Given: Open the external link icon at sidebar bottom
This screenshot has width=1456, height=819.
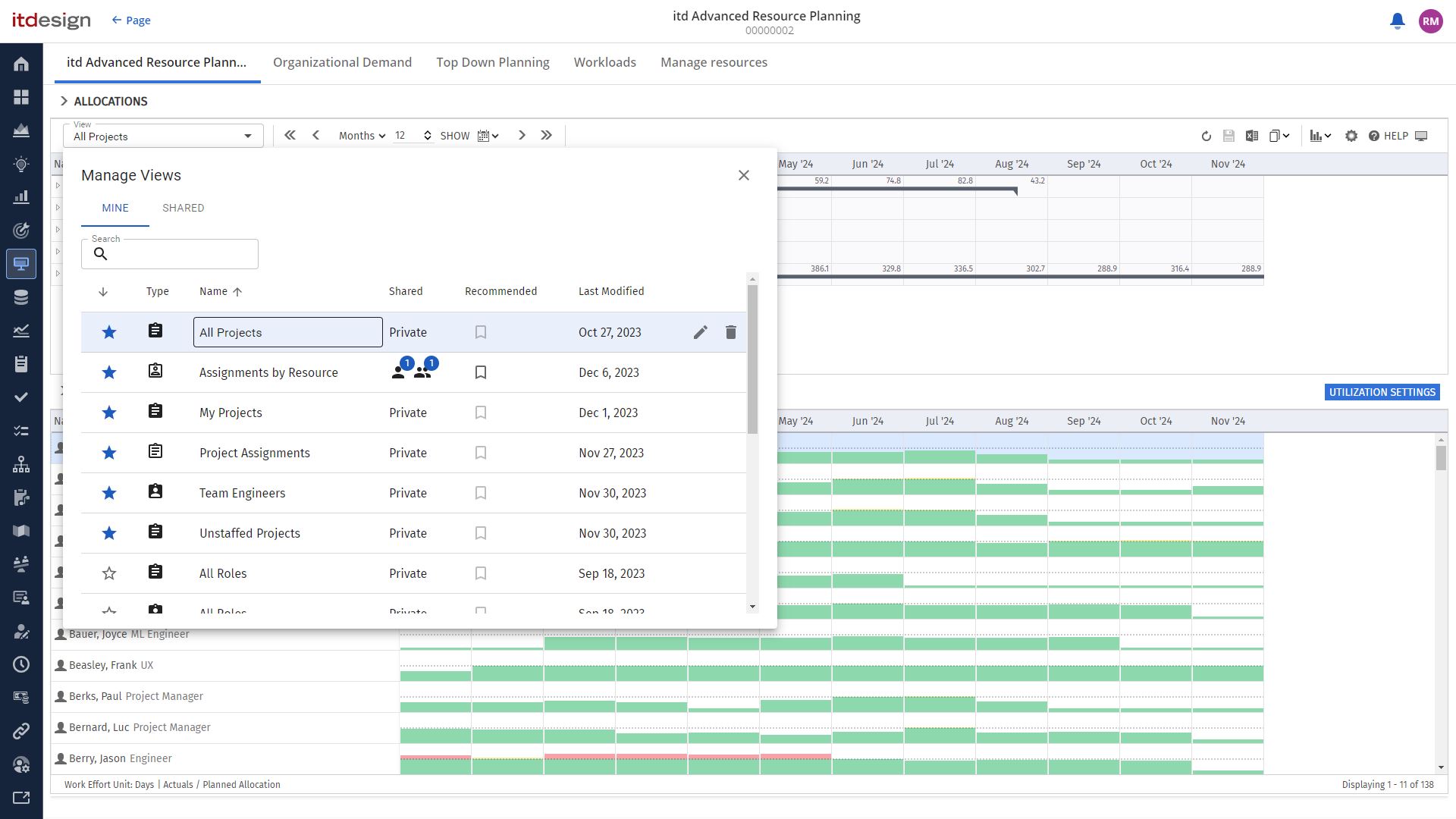Looking at the screenshot, I should coord(21,798).
